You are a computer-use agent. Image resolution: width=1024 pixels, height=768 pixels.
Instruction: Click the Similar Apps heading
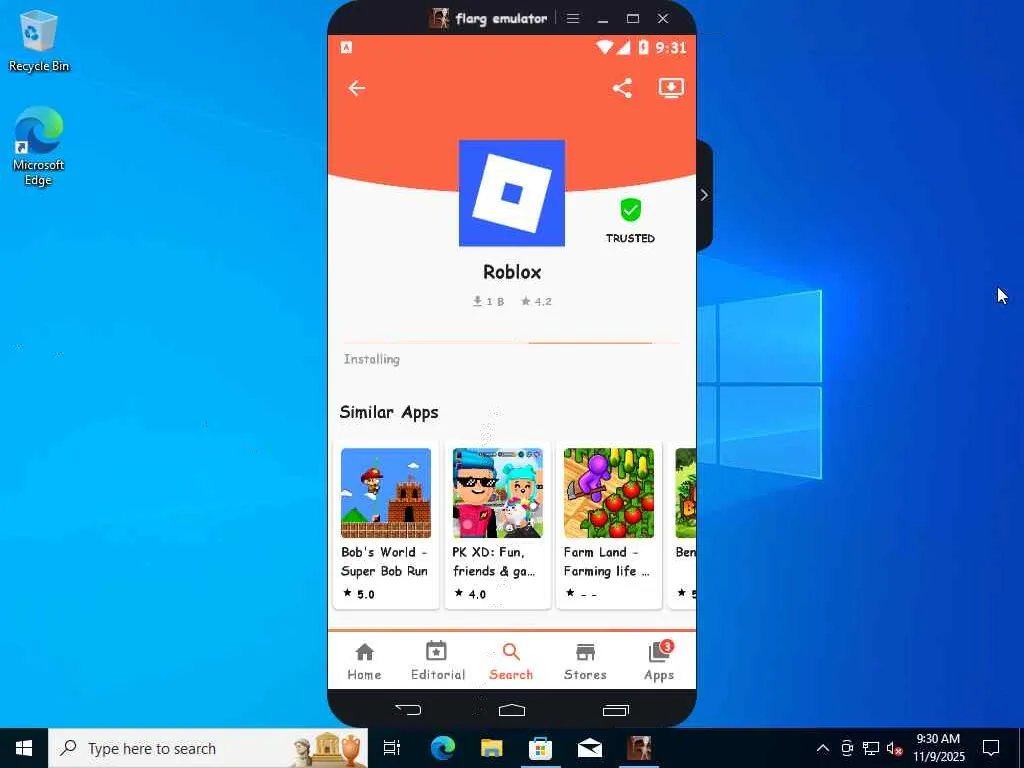389,412
